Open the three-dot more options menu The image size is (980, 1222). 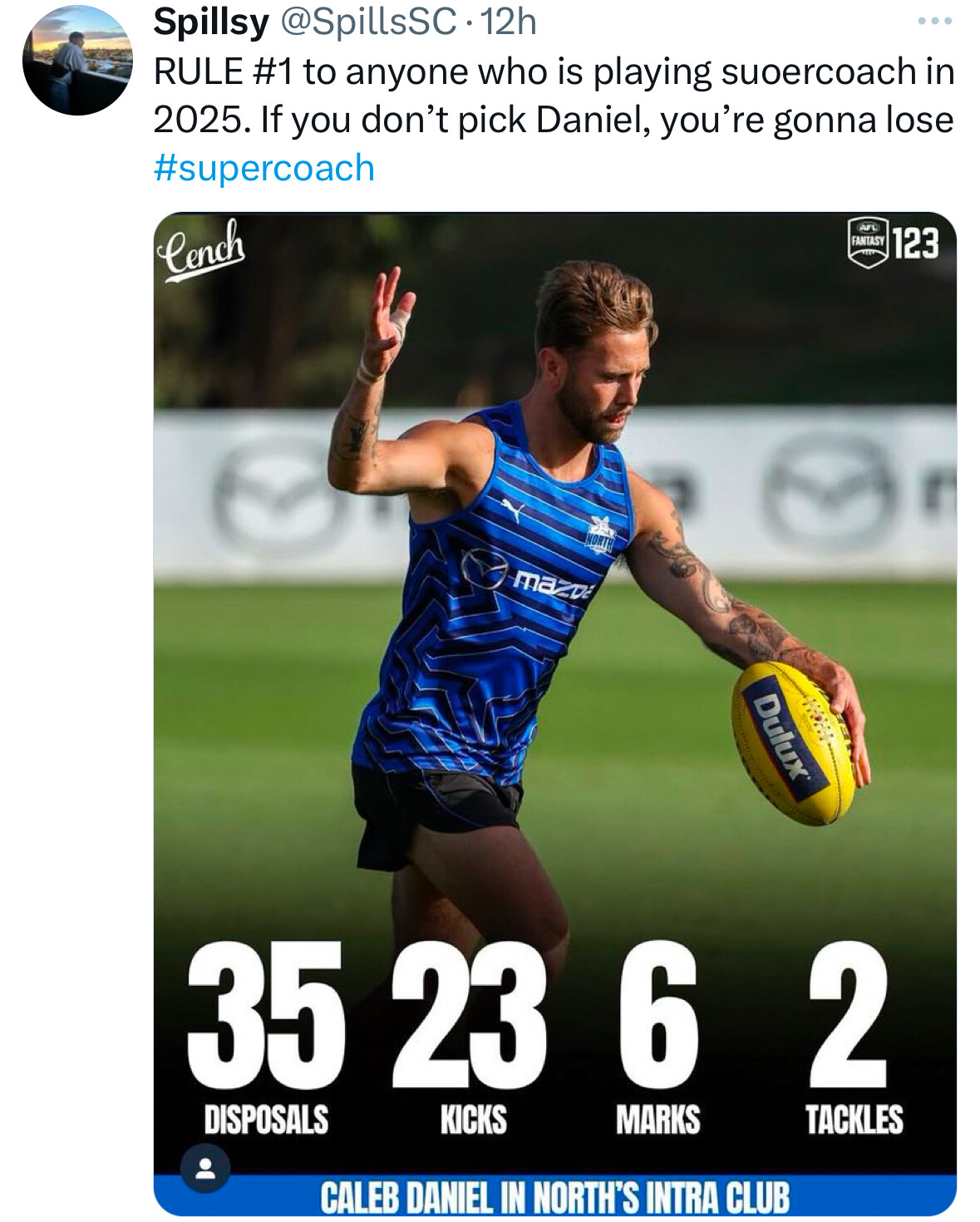934,22
